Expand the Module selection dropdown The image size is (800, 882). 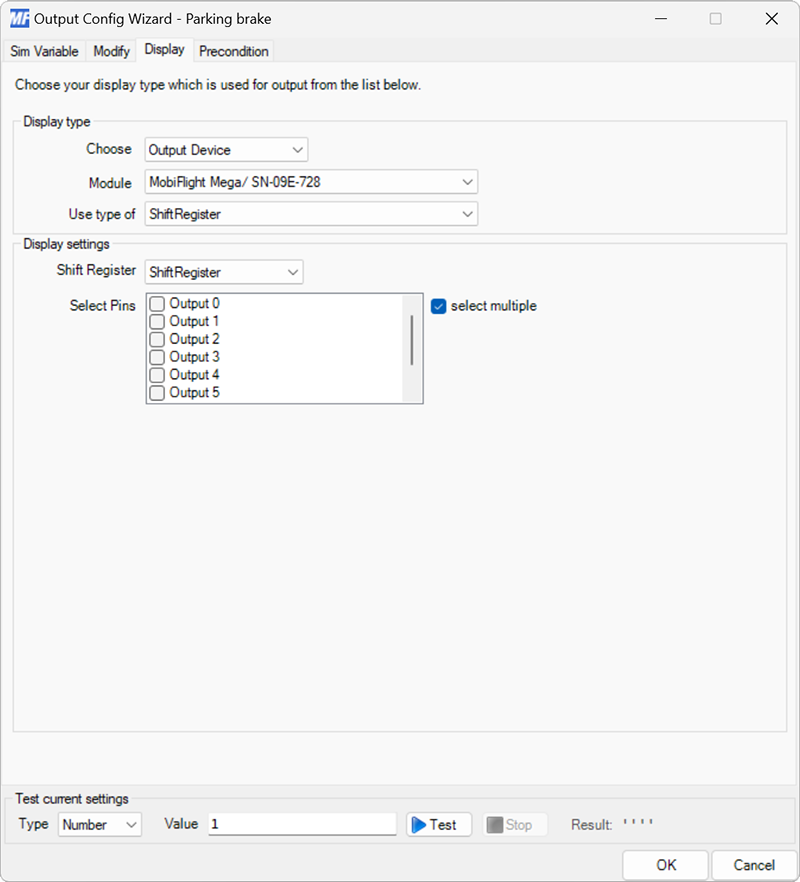click(467, 183)
